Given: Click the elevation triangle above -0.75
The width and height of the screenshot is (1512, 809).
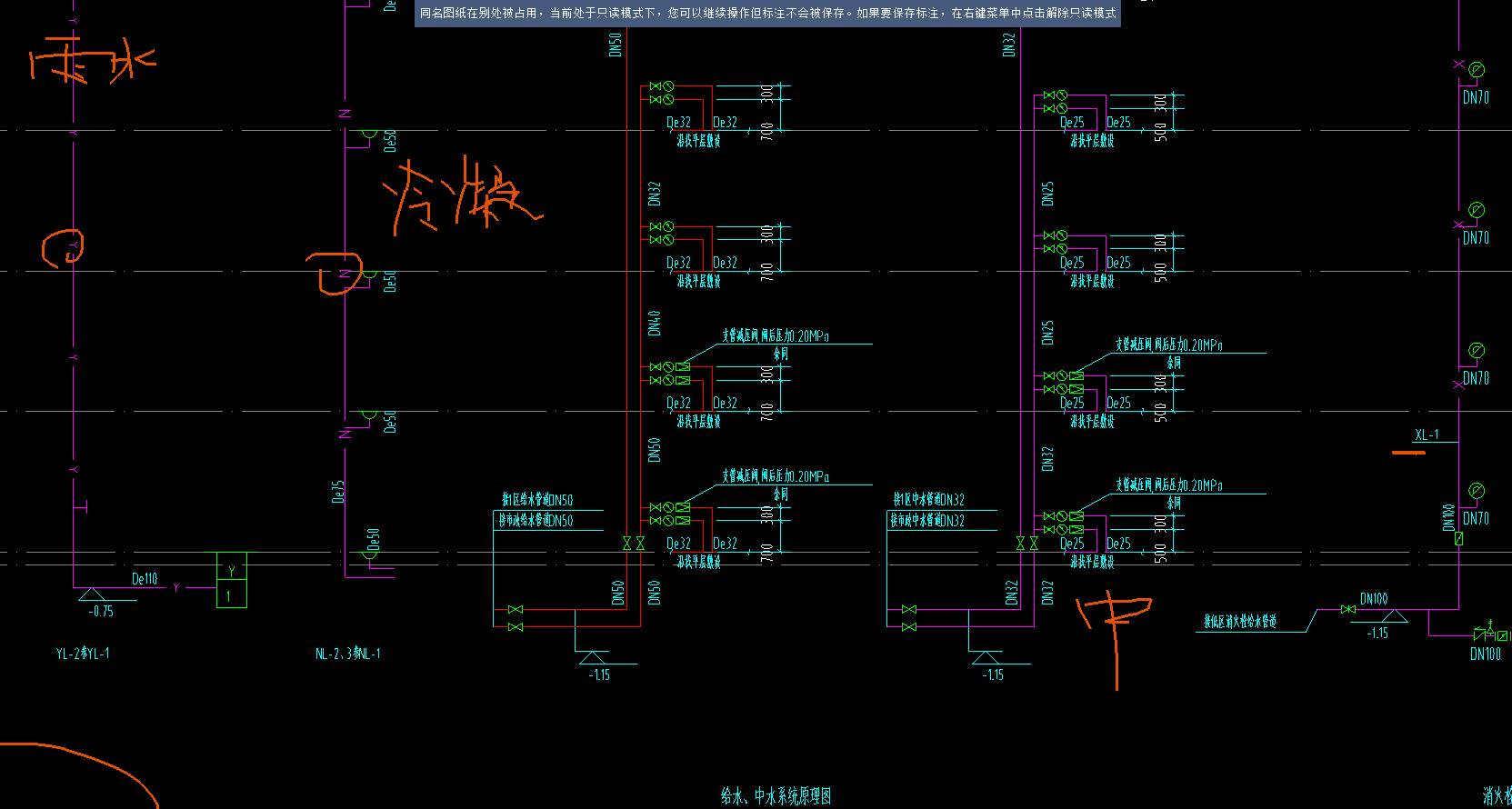Looking at the screenshot, I should point(91,594).
